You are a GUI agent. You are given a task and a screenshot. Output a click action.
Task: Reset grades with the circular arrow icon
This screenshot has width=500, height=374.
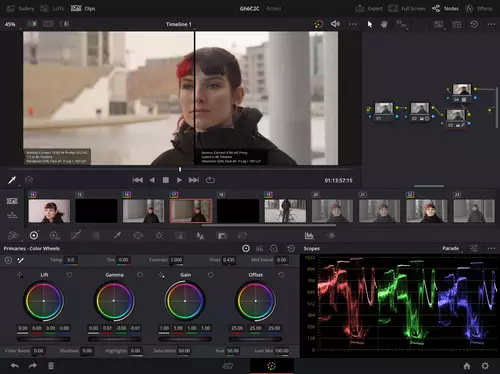tap(474, 24)
